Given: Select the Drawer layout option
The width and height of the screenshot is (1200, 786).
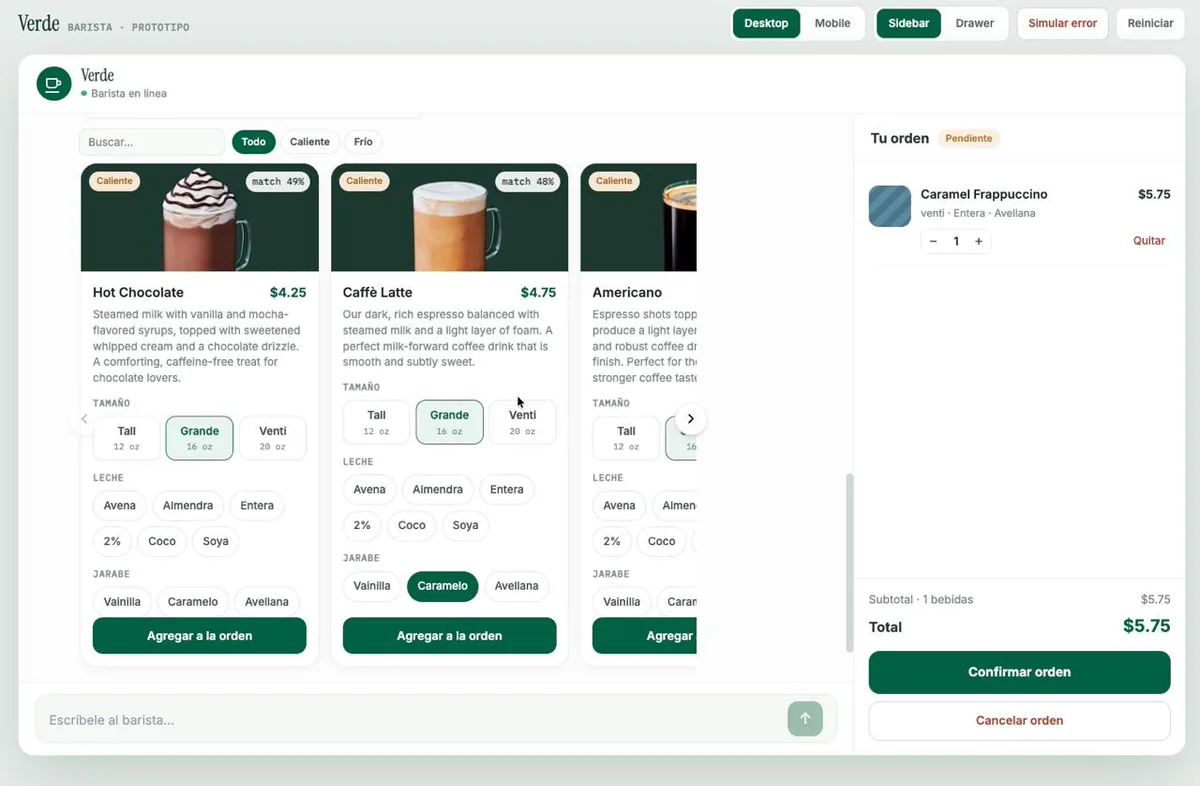Looking at the screenshot, I should coord(975,23).
